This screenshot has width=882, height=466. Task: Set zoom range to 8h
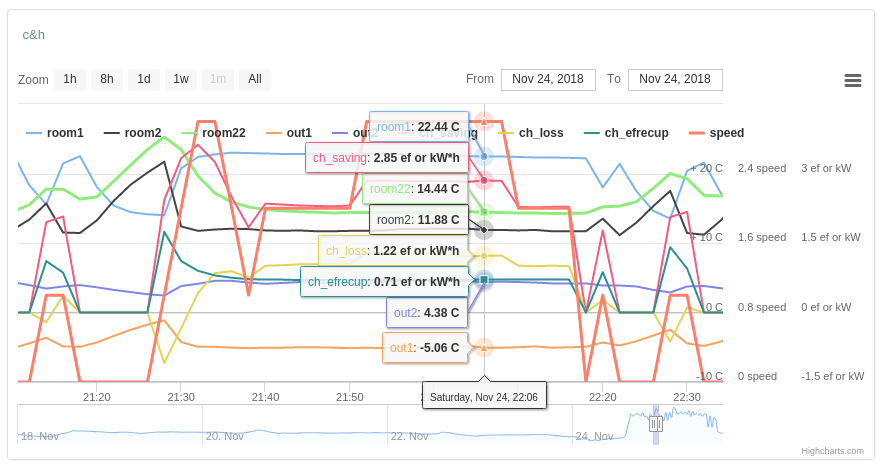point(107,79)
